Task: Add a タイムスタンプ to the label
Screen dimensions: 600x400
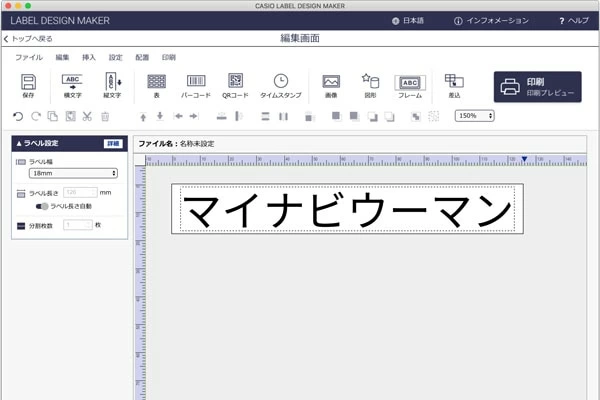Action: (x=281, y=85)
